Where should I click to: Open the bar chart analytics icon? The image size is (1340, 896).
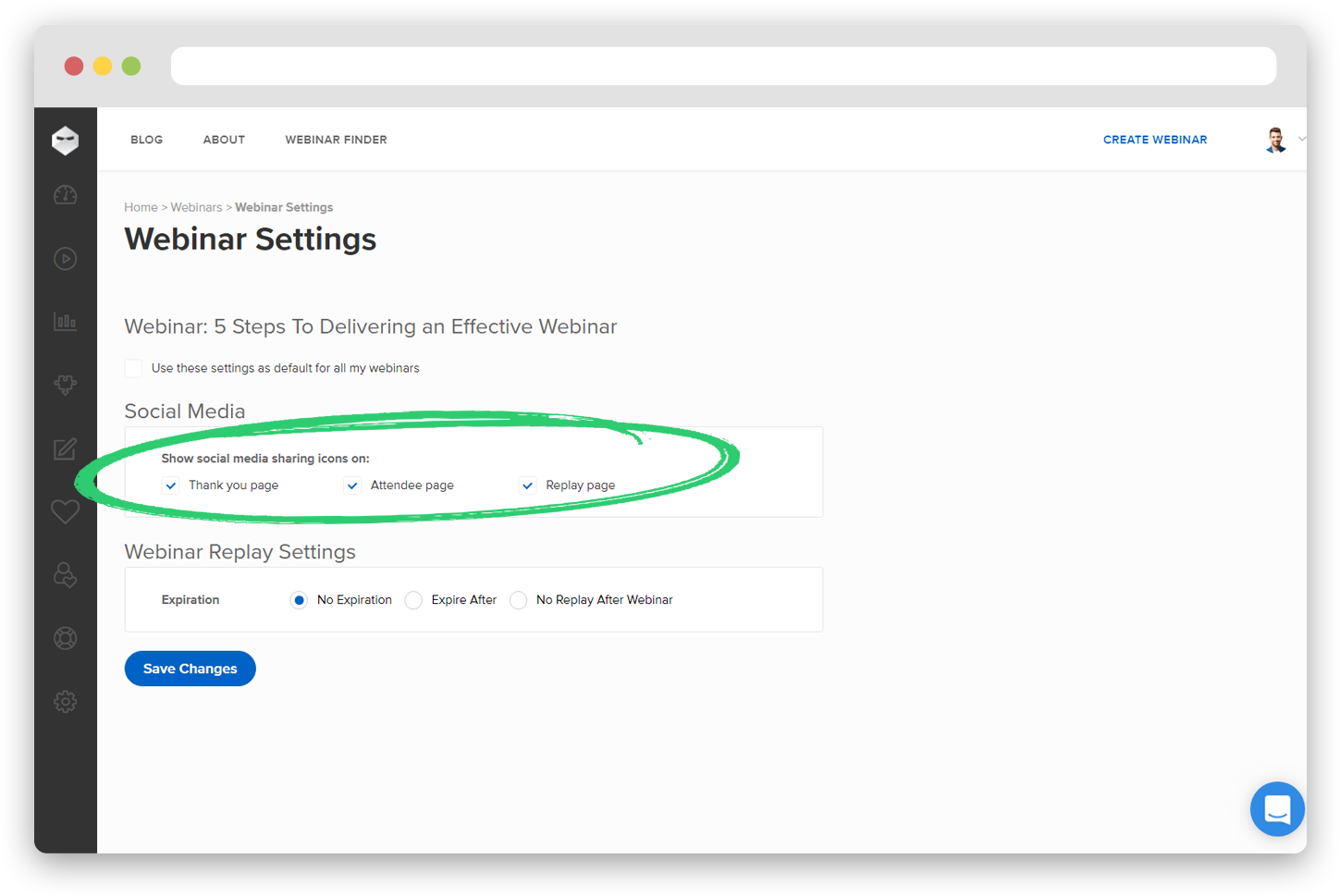(x=65, y=321)
